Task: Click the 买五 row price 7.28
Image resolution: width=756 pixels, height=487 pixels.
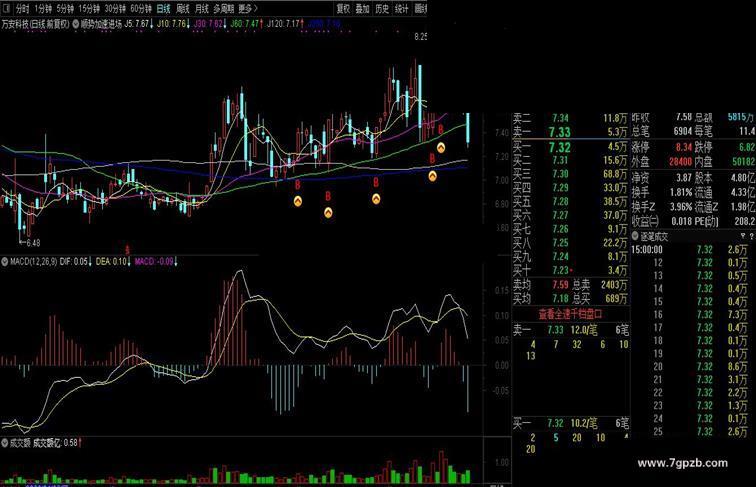Action: tap(560, 202)
